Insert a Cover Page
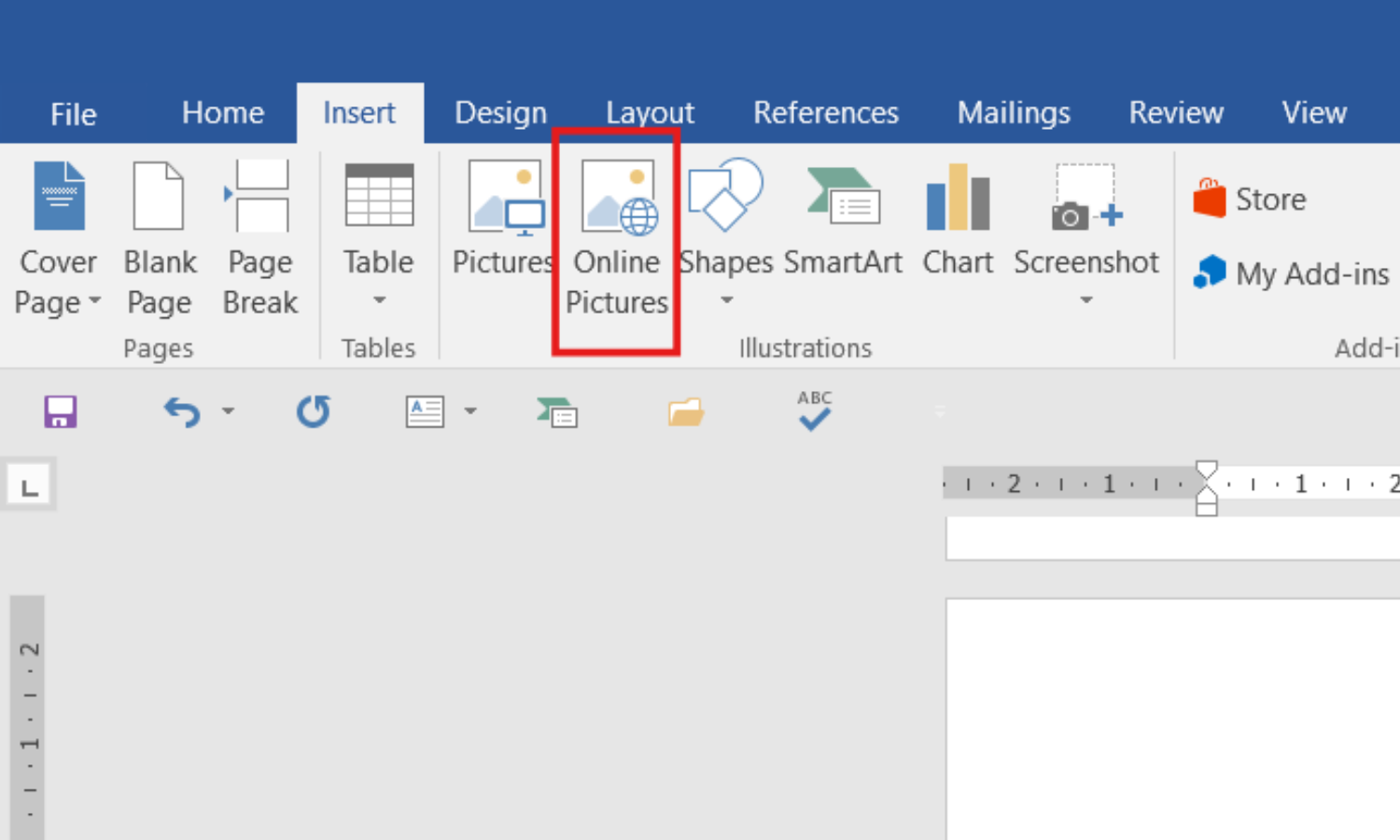The height and width of the screenshot is (840, 1400). pos(58,238)
